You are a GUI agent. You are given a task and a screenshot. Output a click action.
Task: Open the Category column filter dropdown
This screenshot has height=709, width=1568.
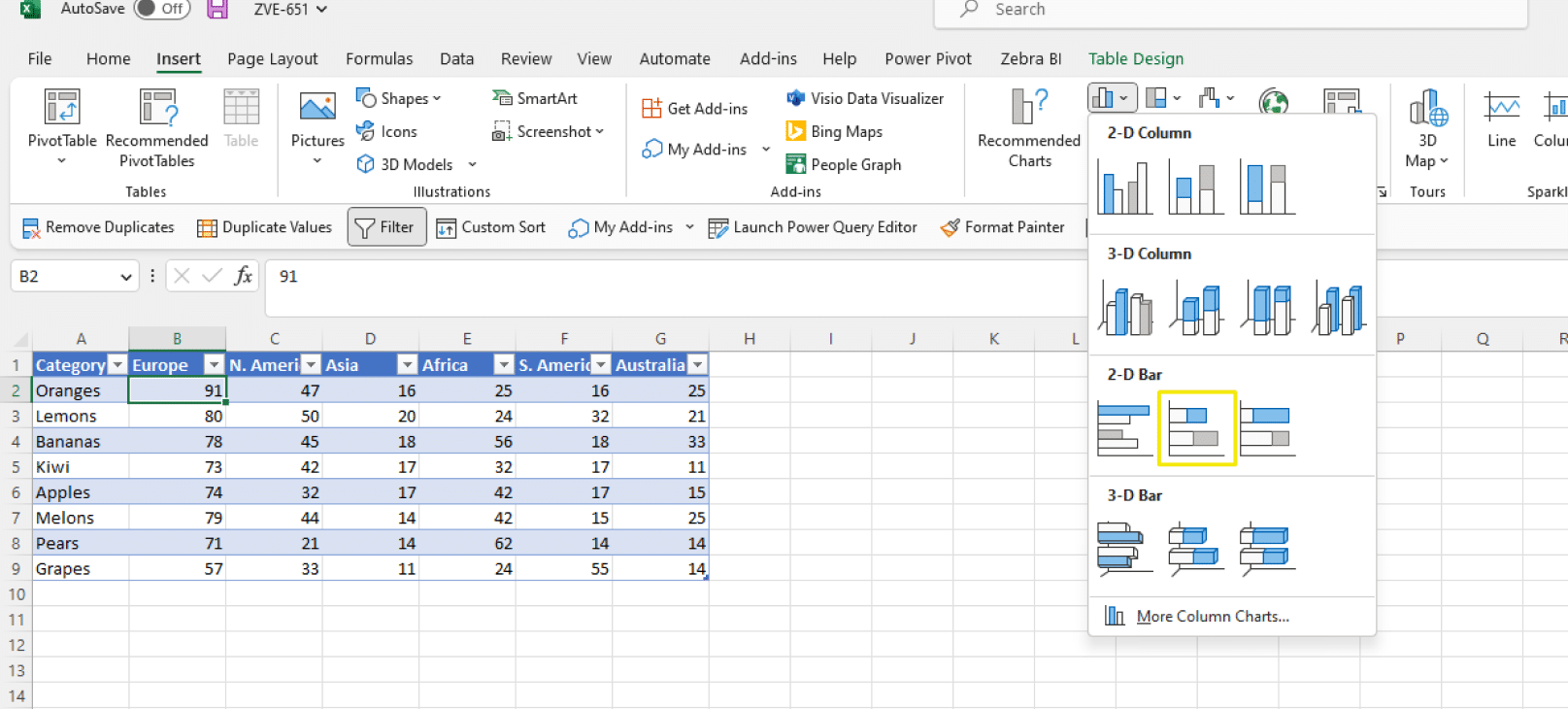pyautogui.click(x=117, y=365)
